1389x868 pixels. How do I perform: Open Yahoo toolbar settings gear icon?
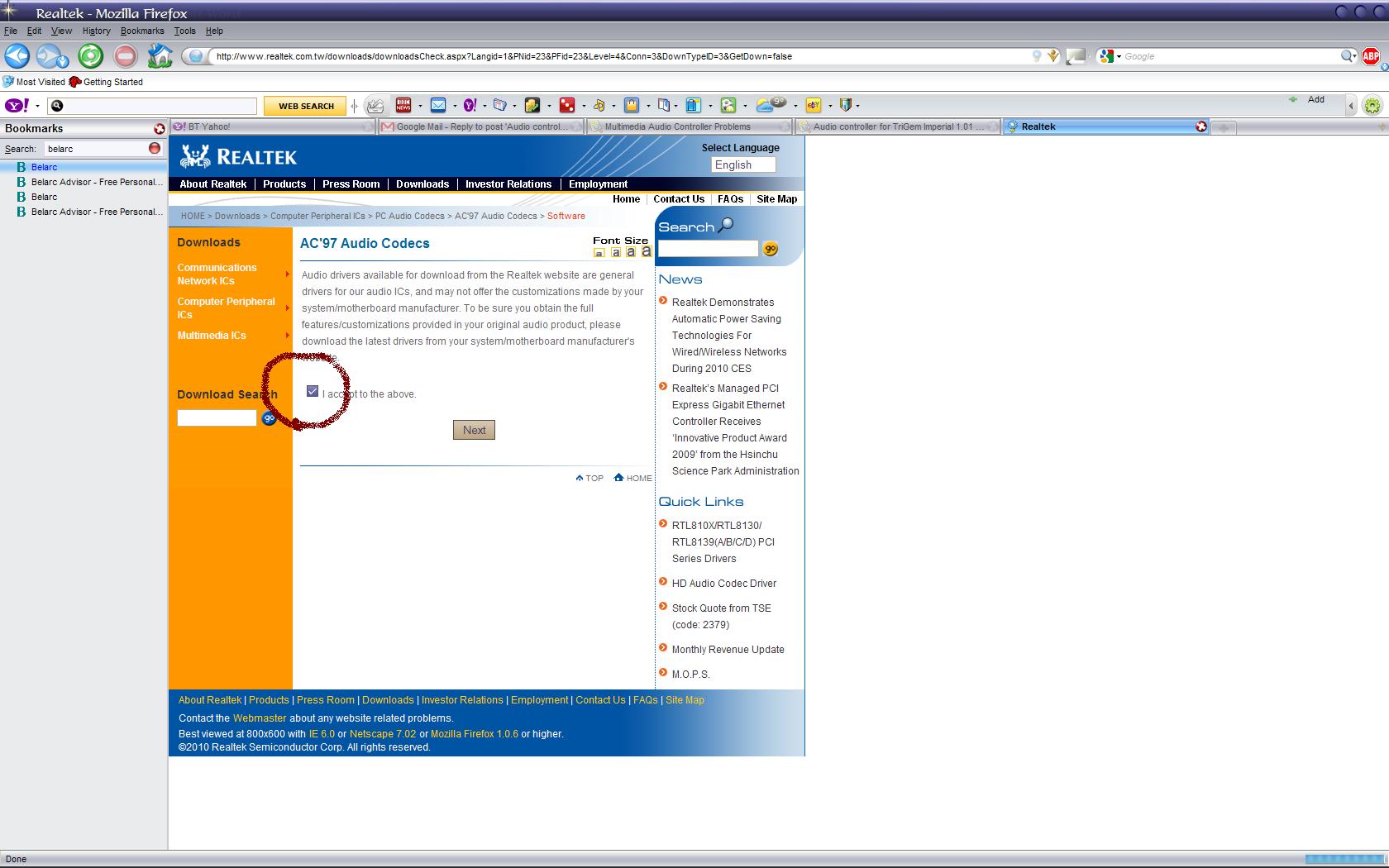(1372, 105)
